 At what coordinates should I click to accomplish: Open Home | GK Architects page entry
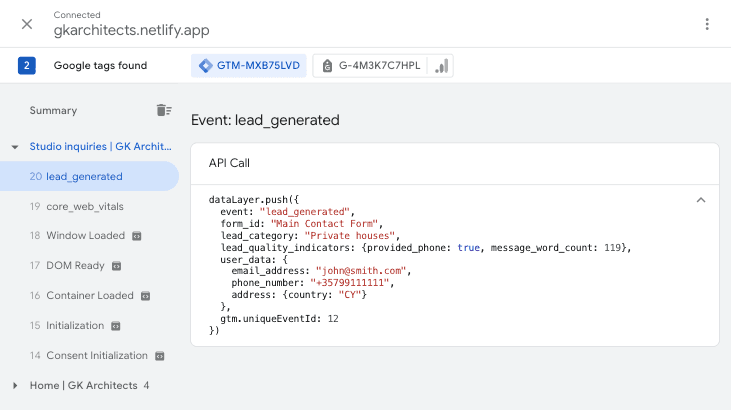(83, 385)
